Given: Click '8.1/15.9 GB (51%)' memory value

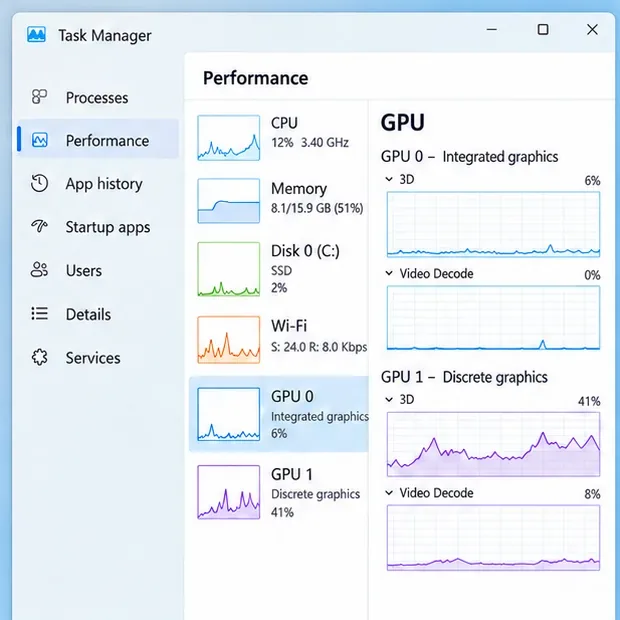Looking at the screenshot, I should click(x=317, y=208).
